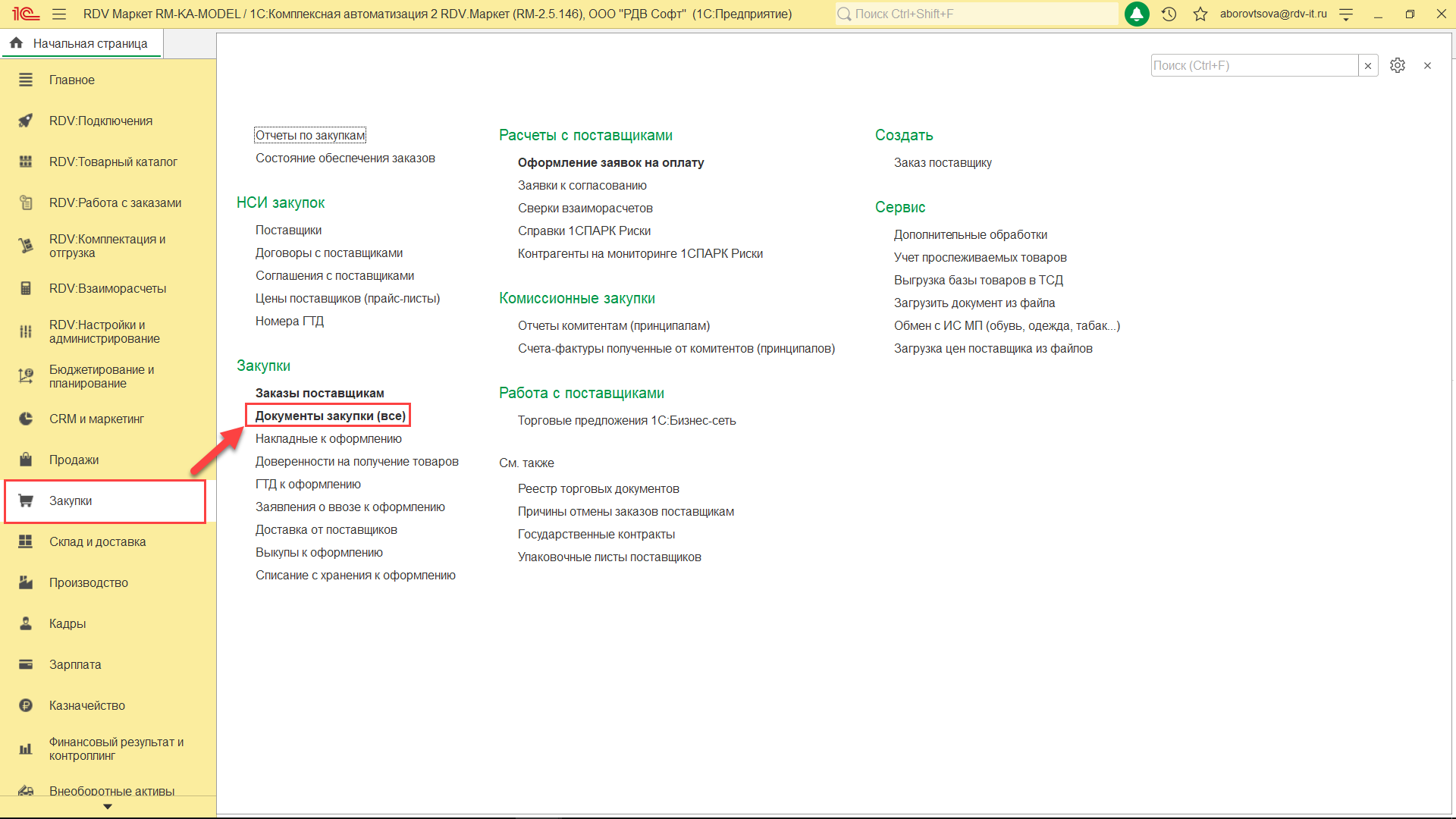Screen dimensions: 1456x819
Task: Open the history clock icon
Action: [x=1169, y=14]
